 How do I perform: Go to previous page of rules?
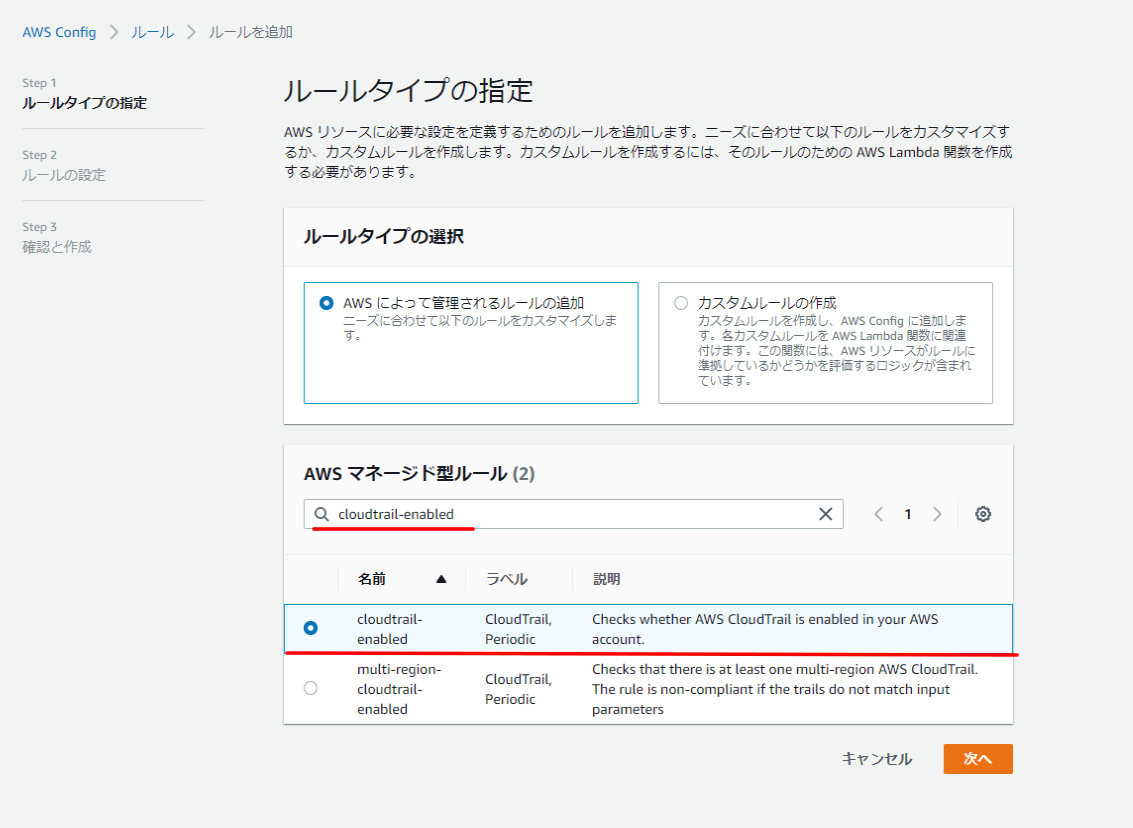click(879, 514)
